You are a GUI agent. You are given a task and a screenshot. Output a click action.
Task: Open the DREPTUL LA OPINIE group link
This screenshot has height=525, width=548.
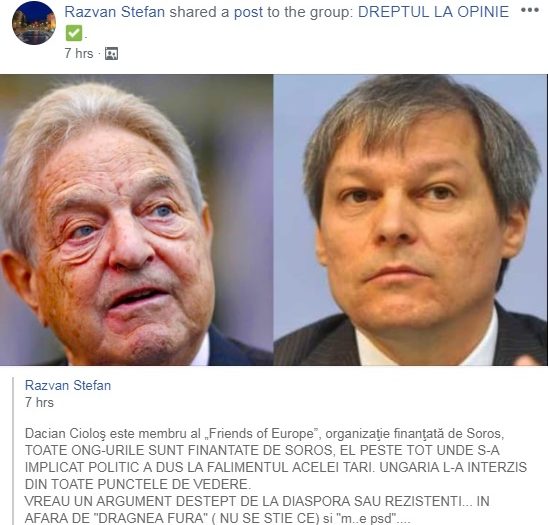click(x=433, y=12)
